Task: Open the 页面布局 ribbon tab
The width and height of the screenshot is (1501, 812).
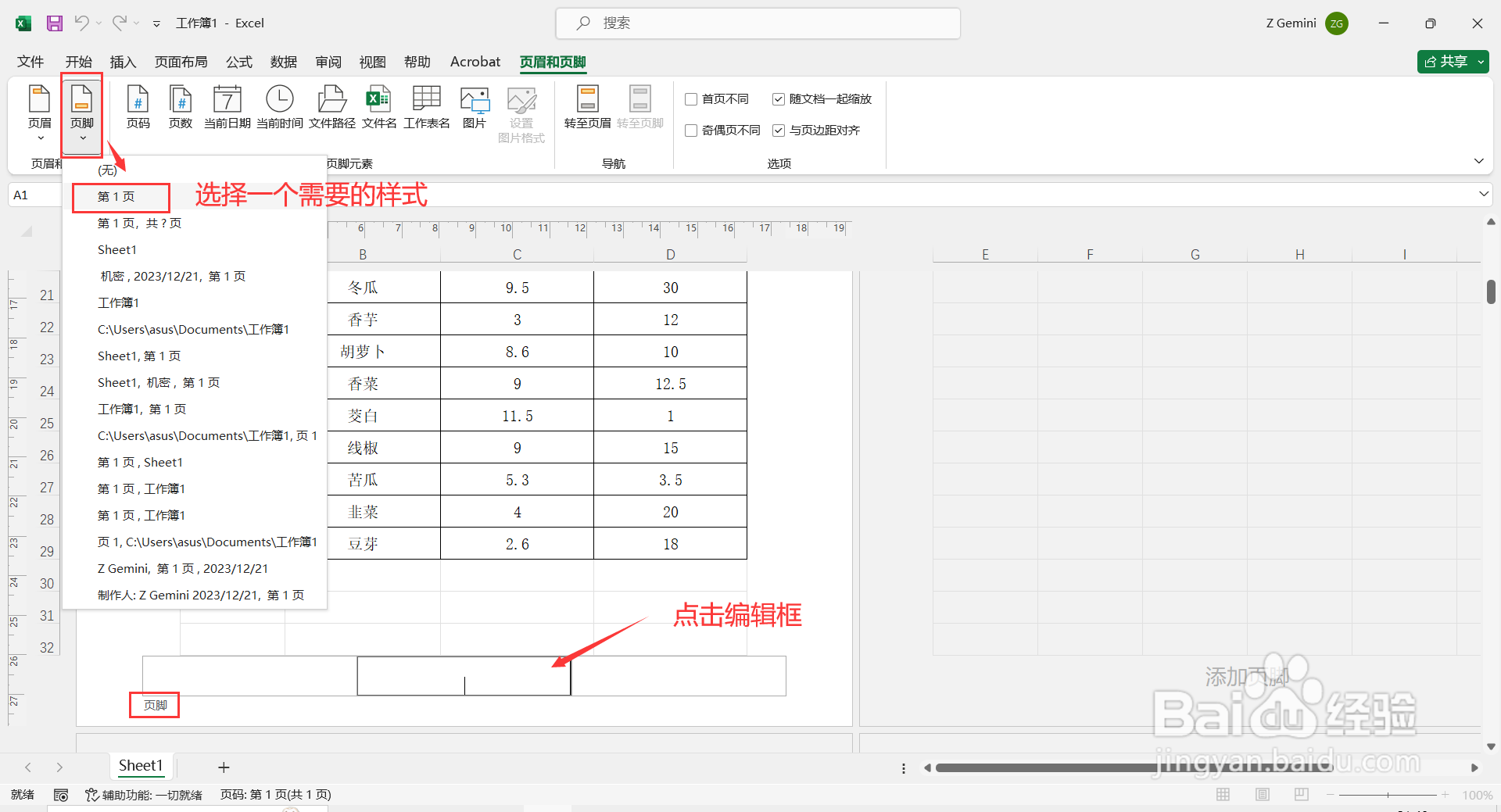Action: point(181,62)
